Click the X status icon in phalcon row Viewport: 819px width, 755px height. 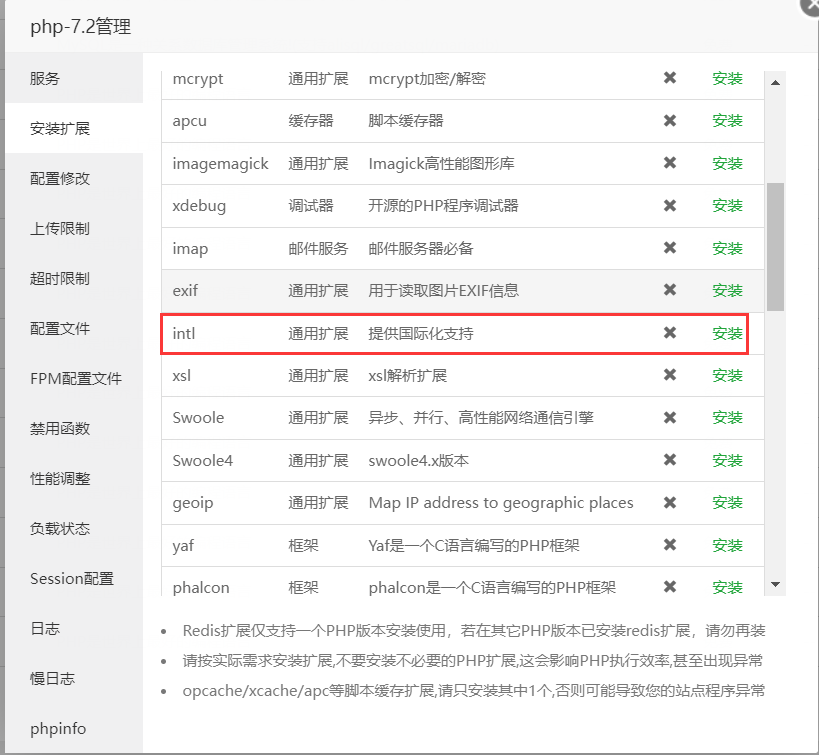[670, 587]
